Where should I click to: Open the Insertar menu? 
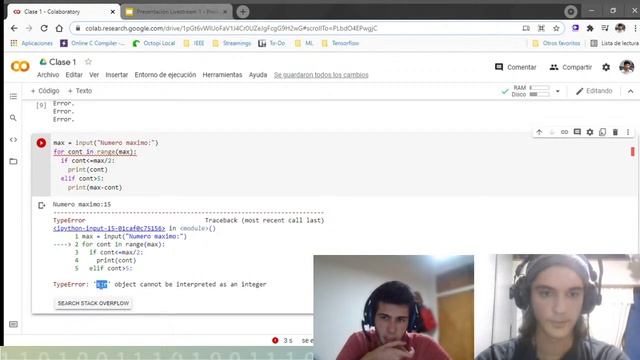coord(117,75)
